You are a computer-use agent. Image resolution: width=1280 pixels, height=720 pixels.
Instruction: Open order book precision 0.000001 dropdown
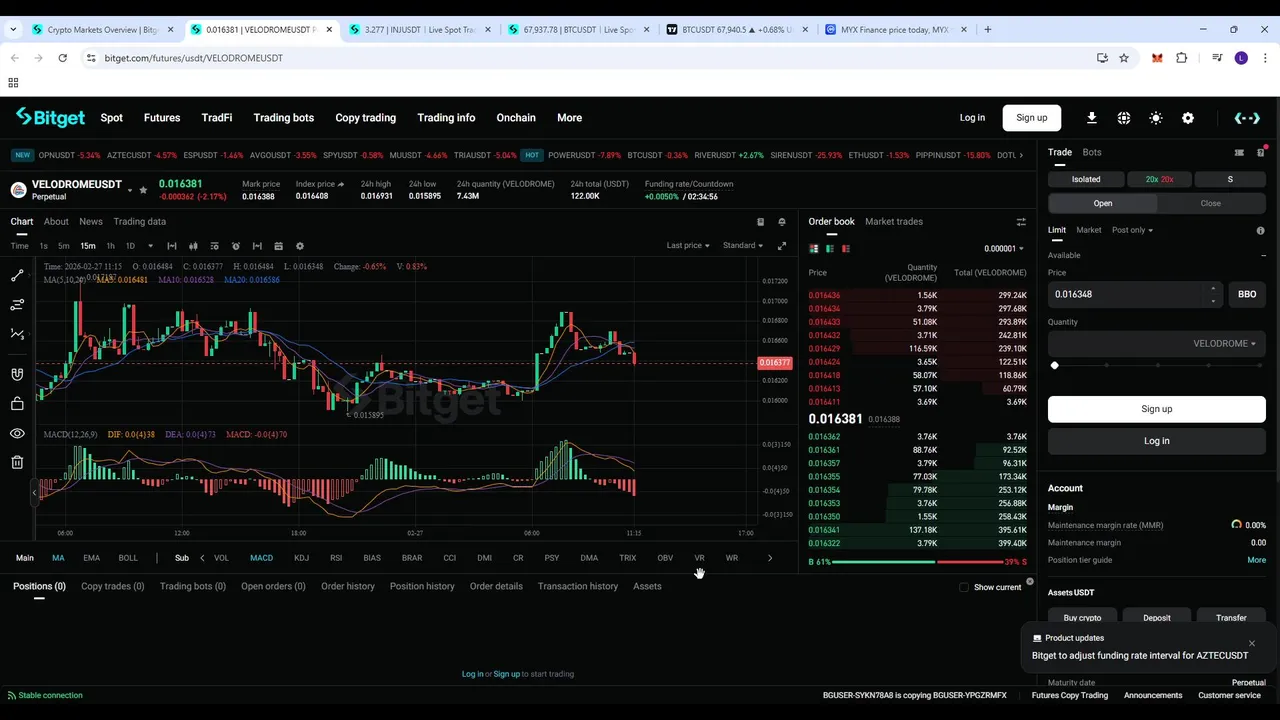click(1004, 249)
